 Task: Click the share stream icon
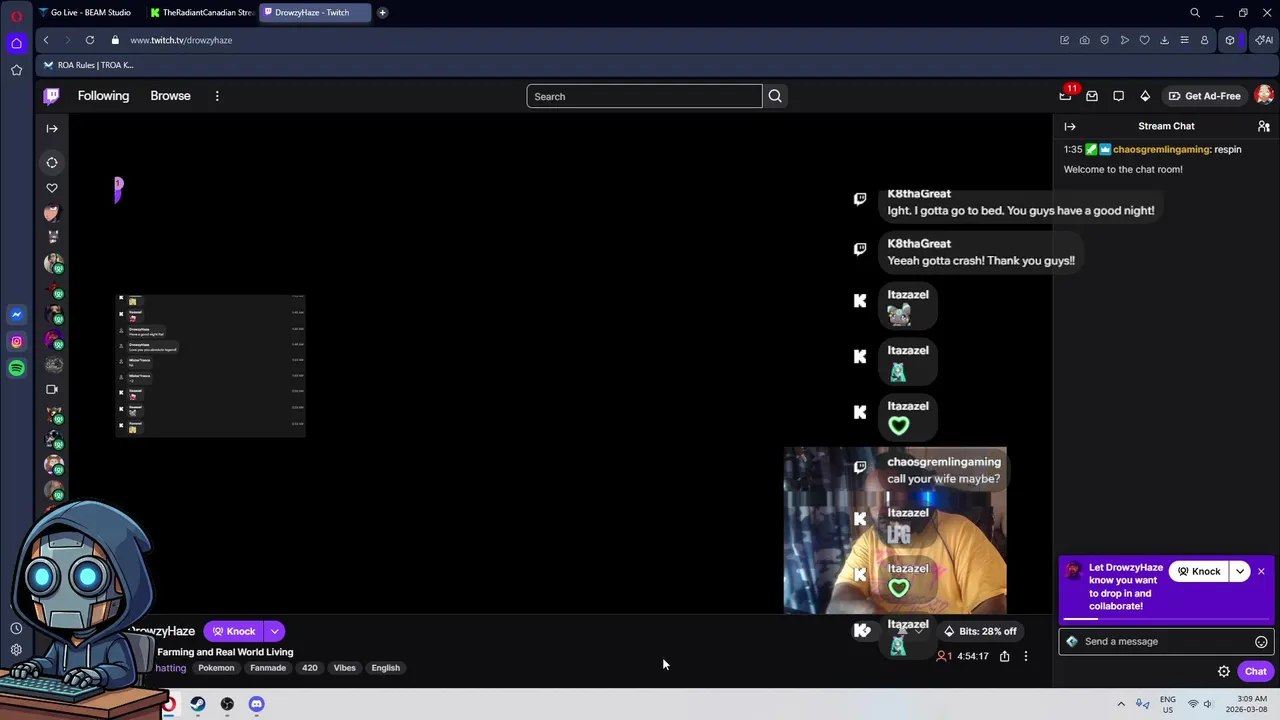pos(1004,656)
